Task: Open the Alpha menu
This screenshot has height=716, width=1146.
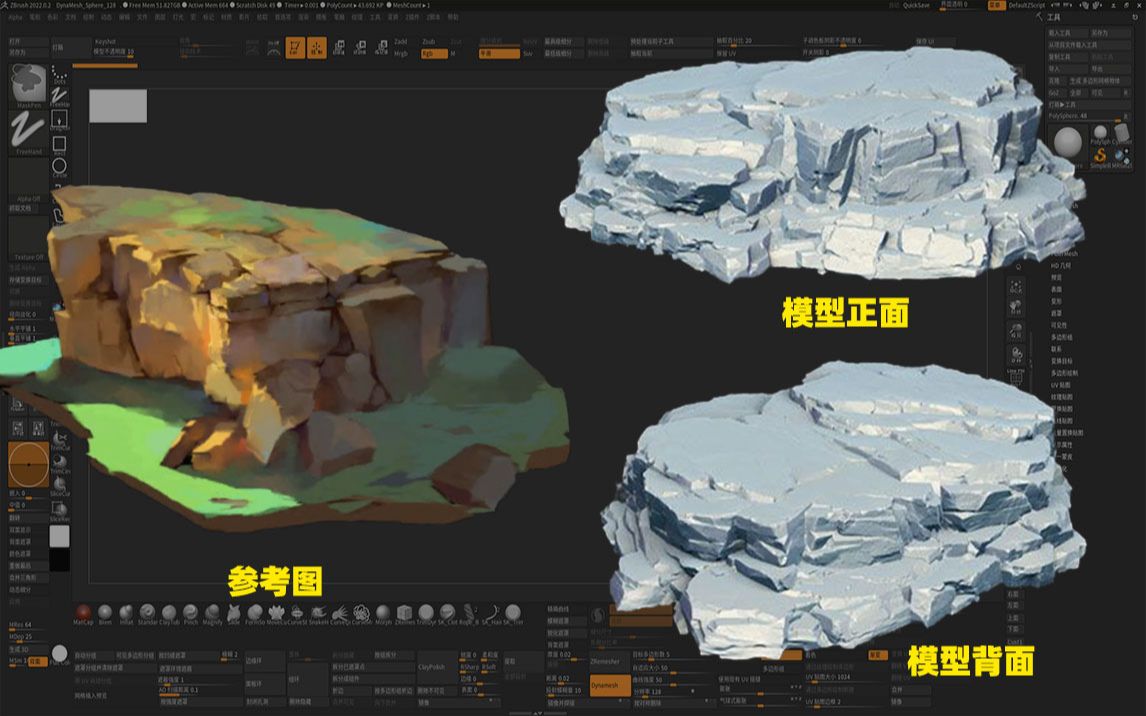Action: 15,17
